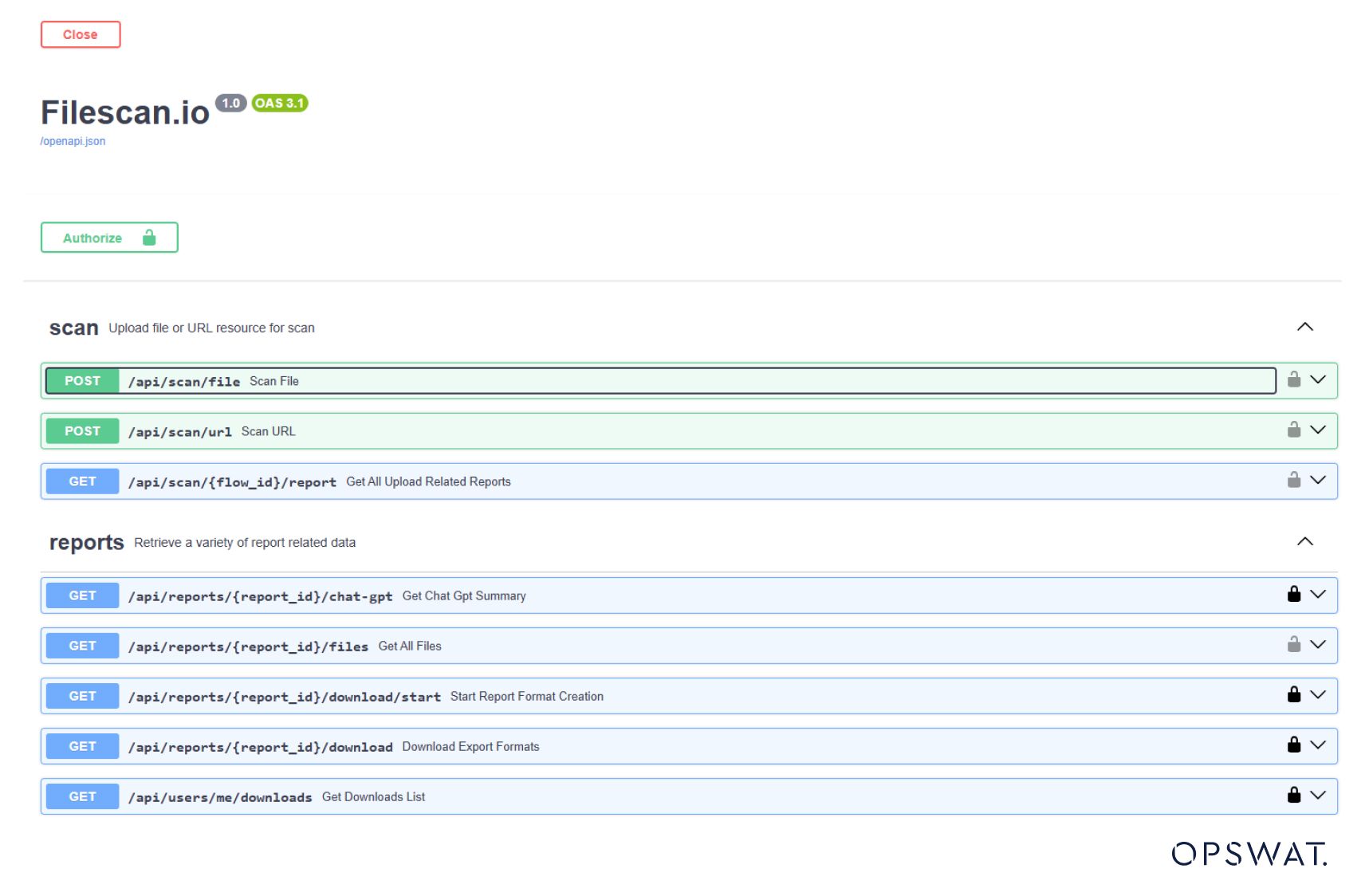Click lock icon for Get All Upload Related Reports
1365x896 pixels.
1293,481
